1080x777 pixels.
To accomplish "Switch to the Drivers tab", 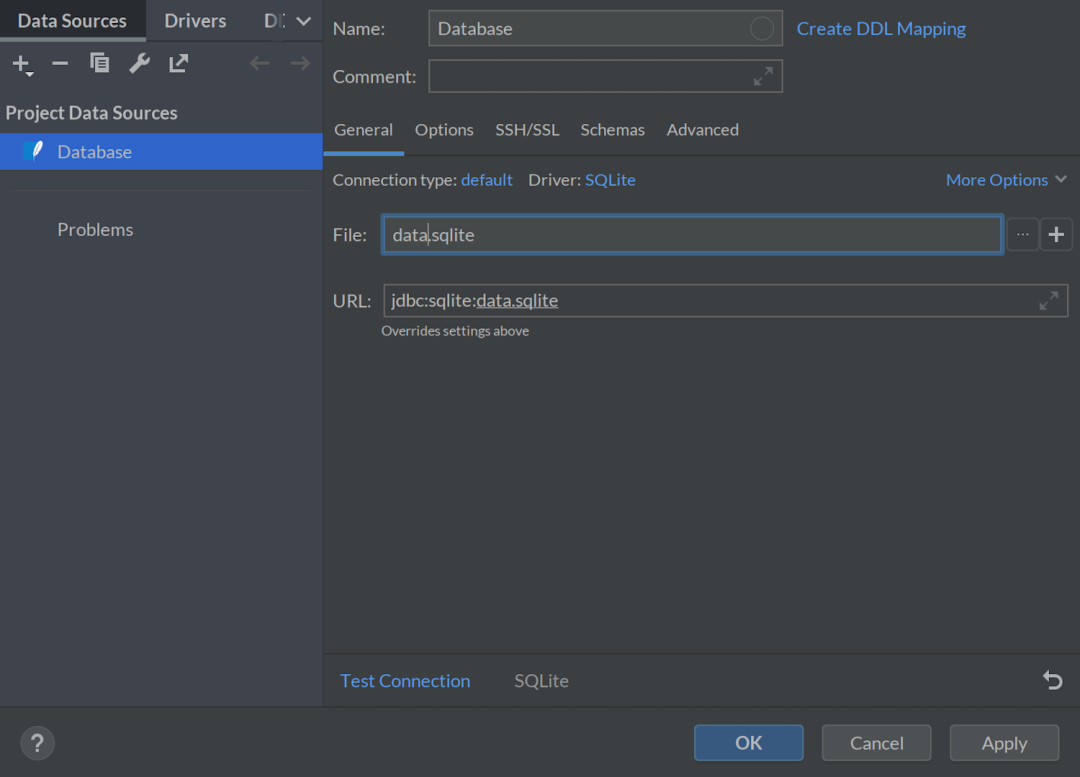I will pyautogui.click(x=195, y=21).
